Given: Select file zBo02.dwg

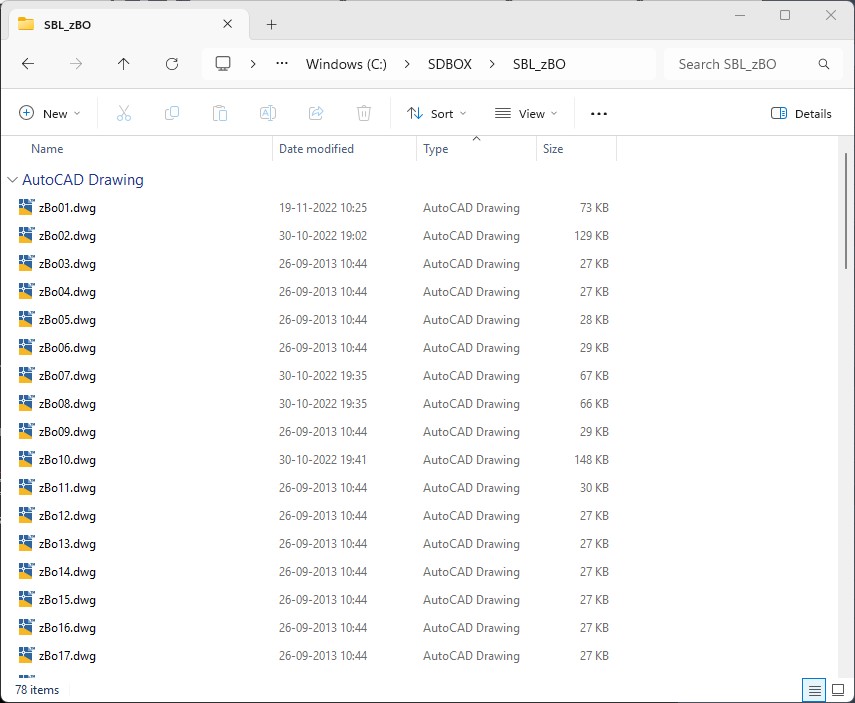Looking at the screenshot, I should 67,236.
